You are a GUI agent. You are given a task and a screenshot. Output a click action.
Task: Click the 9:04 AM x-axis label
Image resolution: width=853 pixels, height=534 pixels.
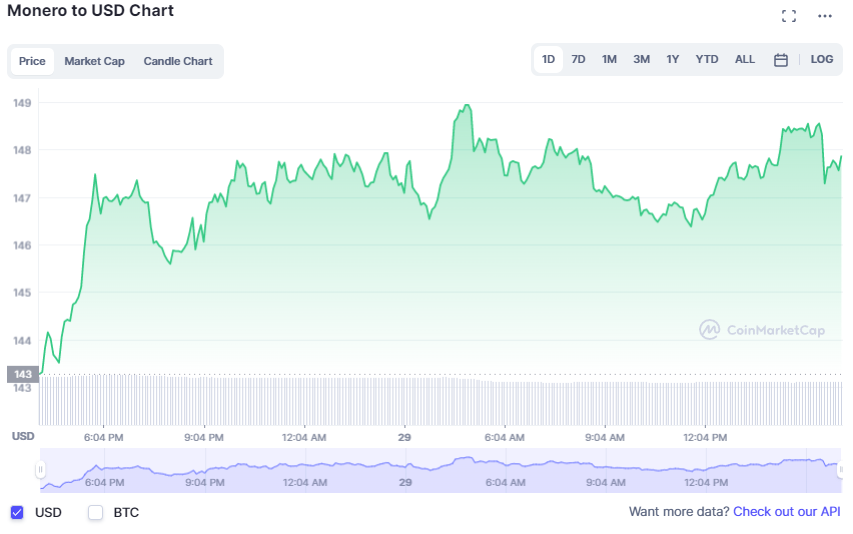(x=604, y=437)
